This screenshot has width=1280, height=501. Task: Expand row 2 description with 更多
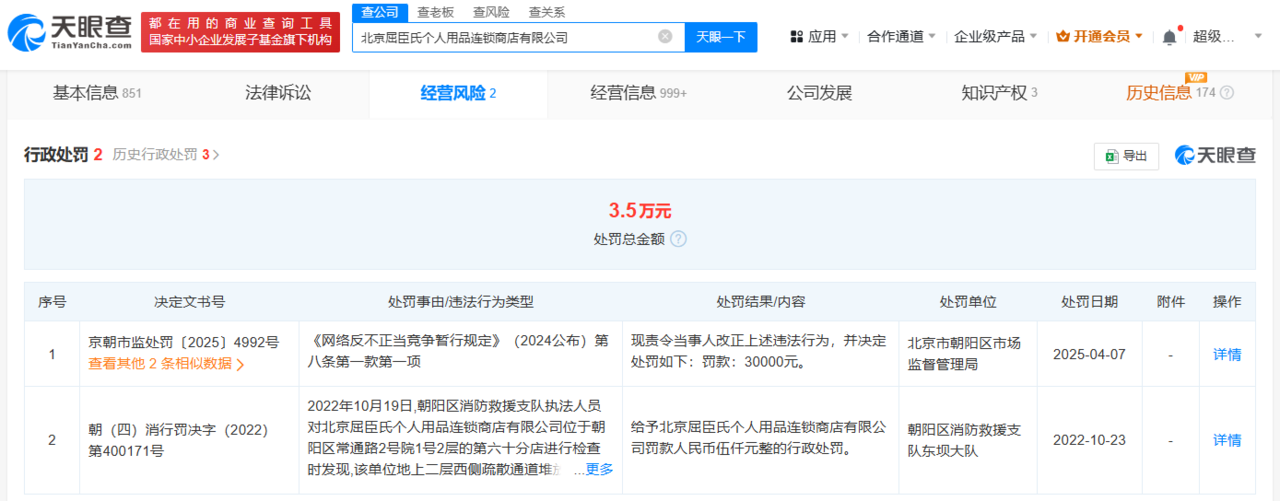tap(599, 469)
